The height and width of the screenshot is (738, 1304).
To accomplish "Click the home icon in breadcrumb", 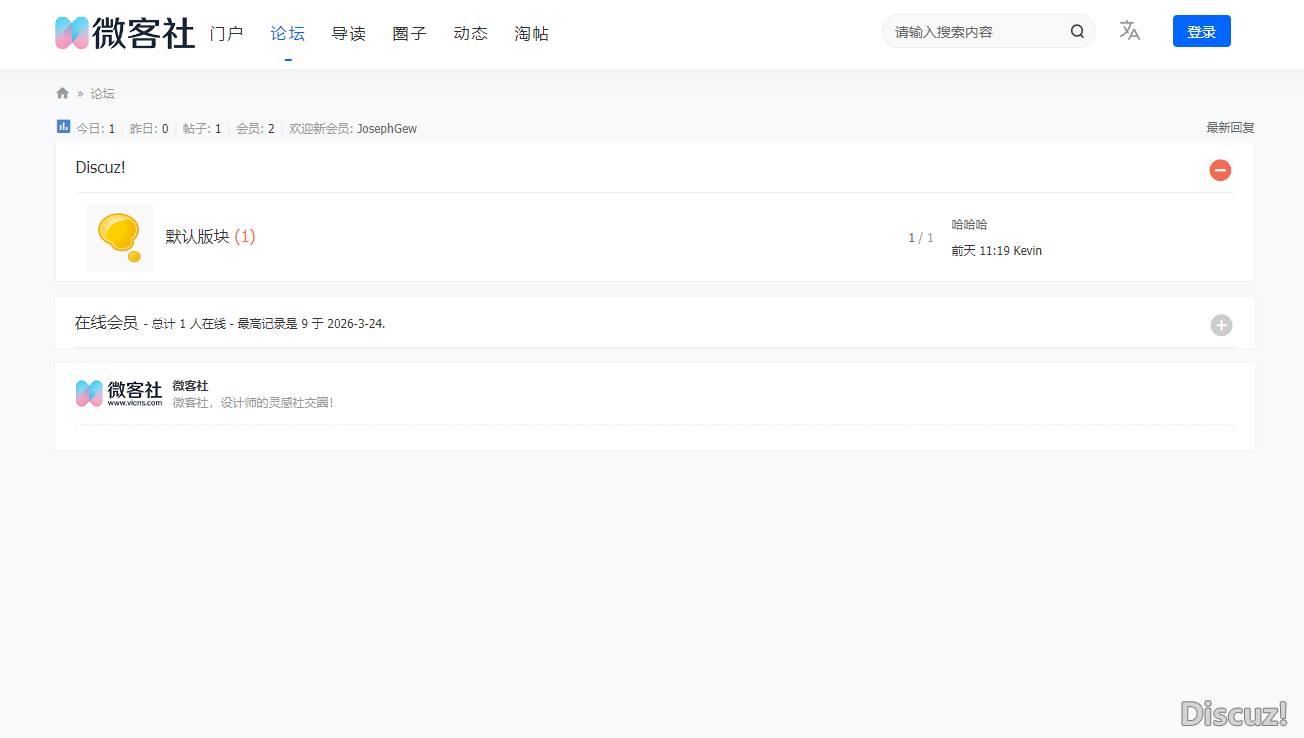I will (x=63, y=93).
